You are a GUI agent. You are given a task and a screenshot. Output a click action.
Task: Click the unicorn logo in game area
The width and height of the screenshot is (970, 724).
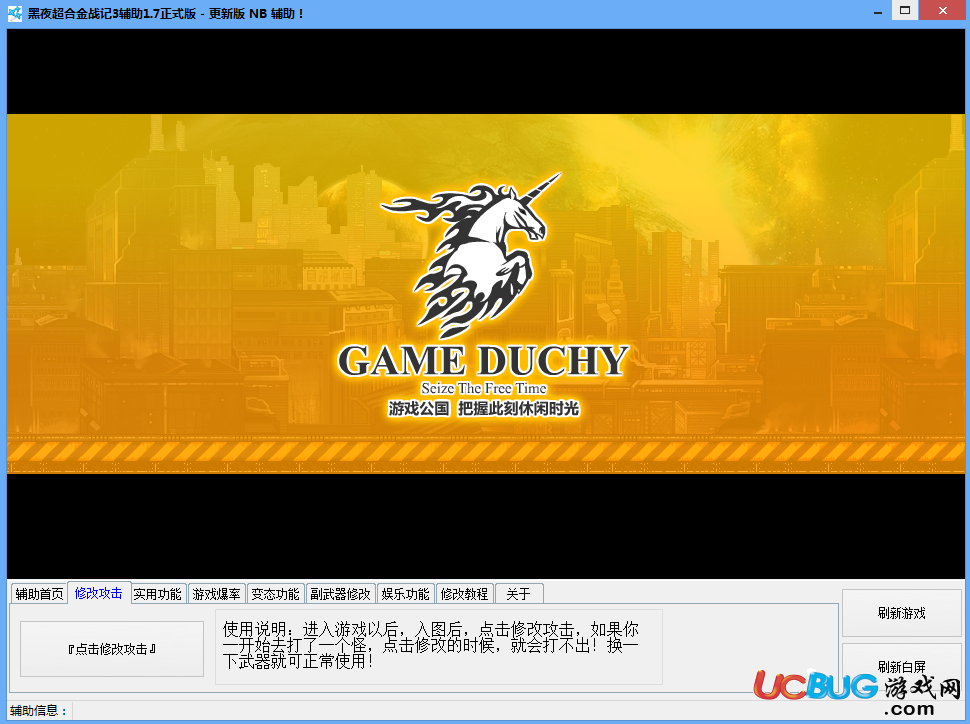point(471,254)
